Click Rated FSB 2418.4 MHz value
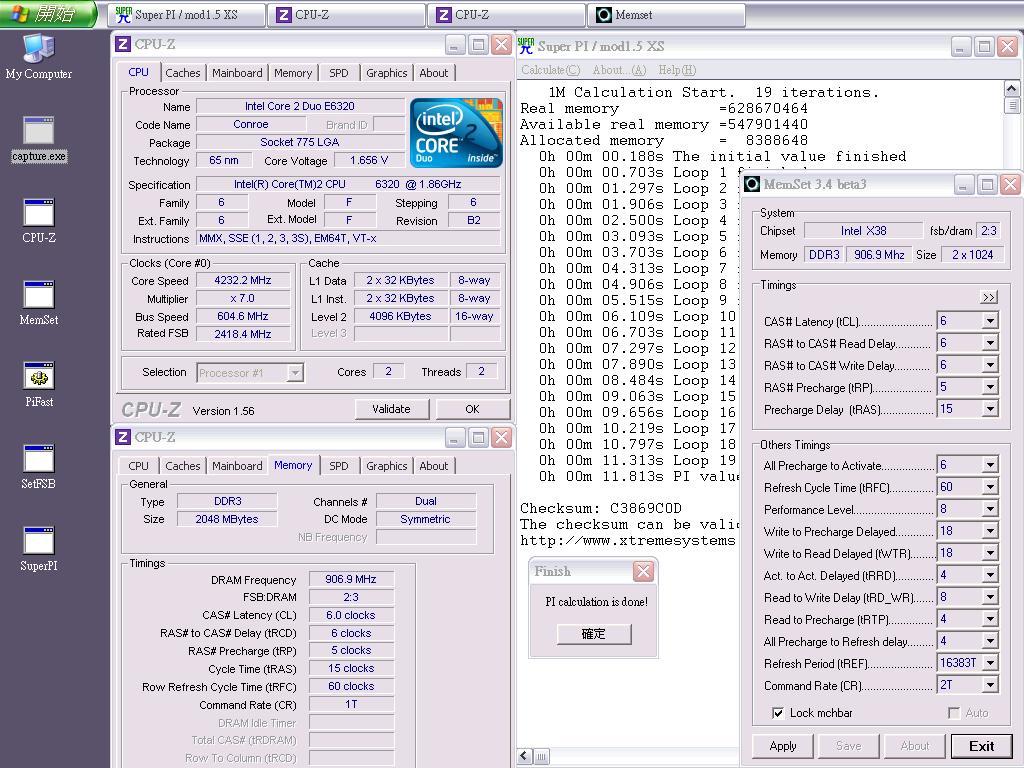The width and height of the screenshot is (1024, 768). tap(243, 334)
